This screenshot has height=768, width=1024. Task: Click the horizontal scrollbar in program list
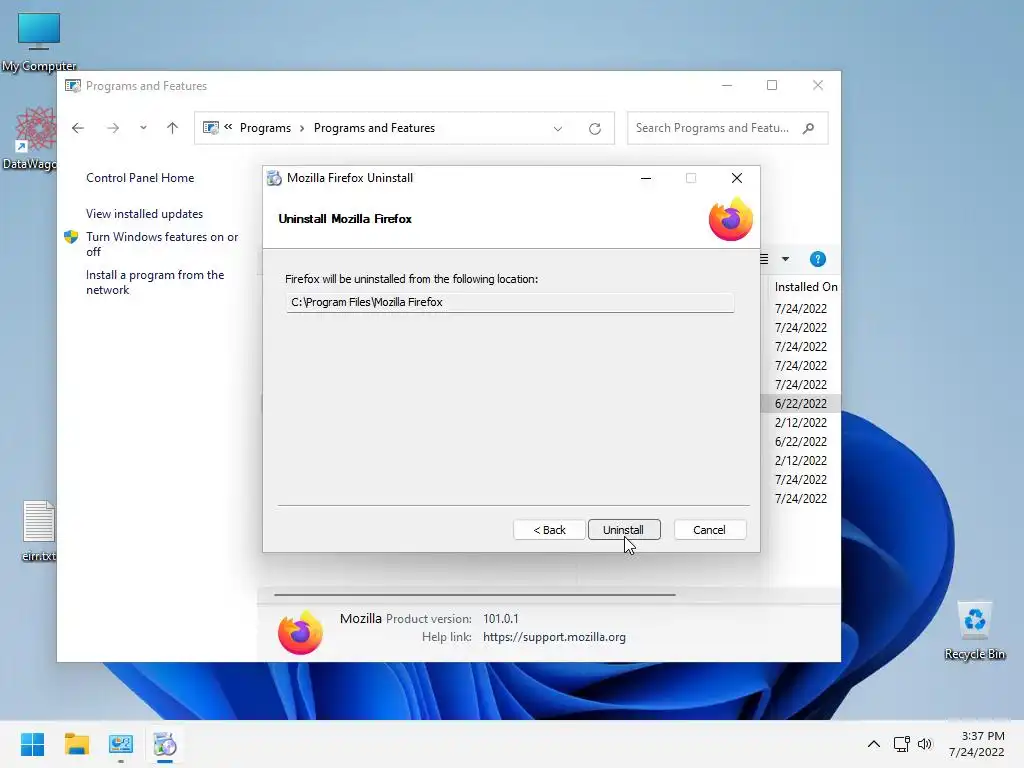click(474, 595)
